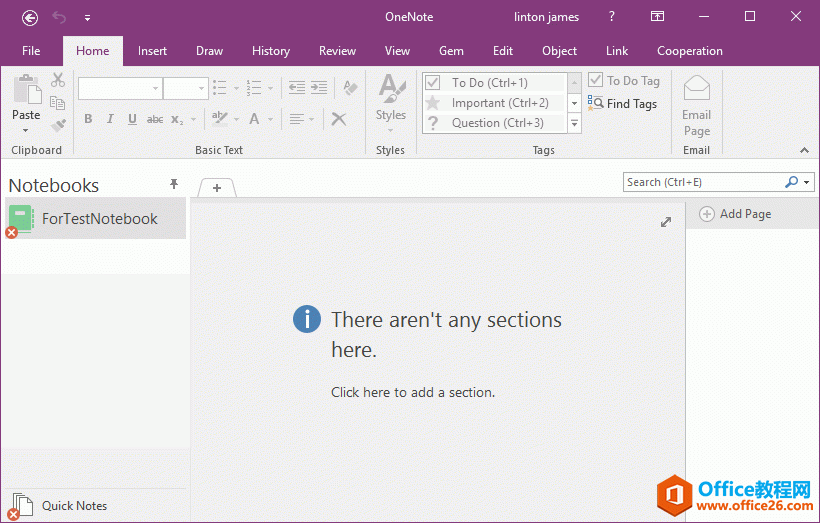Screen dimensions: 820x523
Task: Collapse the ribbon with the chevron
Action: click(x=804, y=151)
